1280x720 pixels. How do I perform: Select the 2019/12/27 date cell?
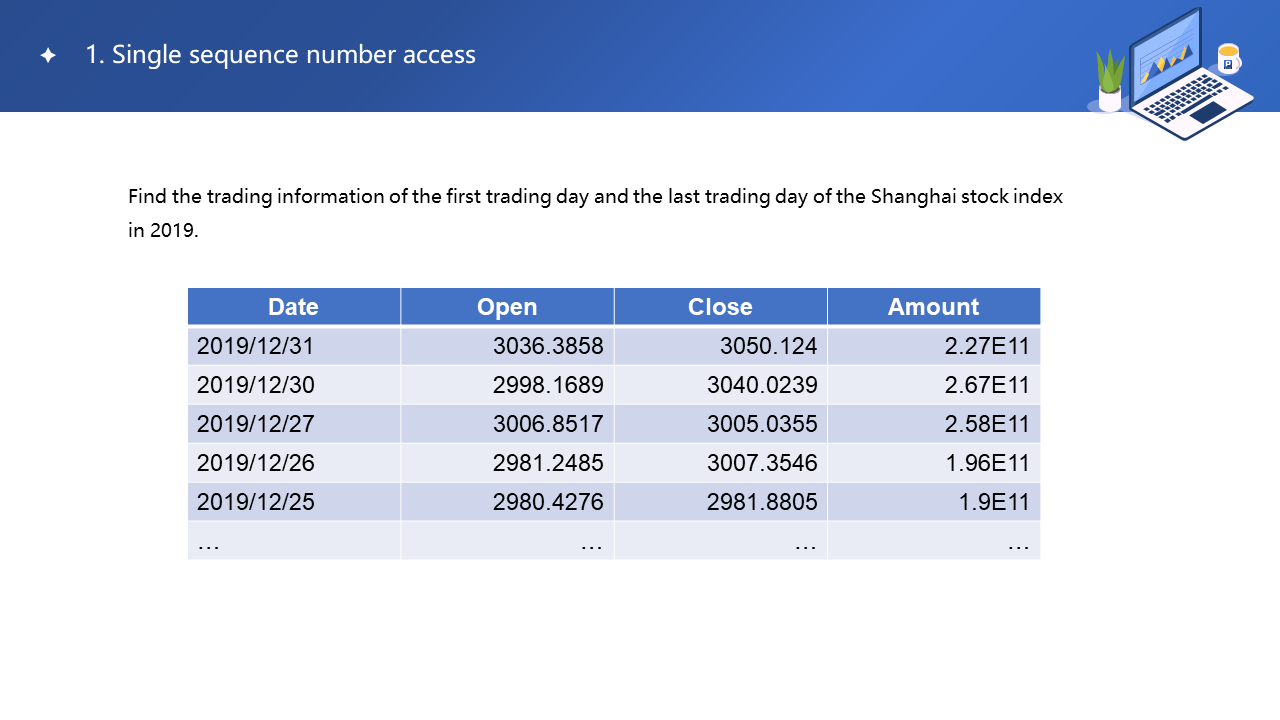(x=256, y=424)
